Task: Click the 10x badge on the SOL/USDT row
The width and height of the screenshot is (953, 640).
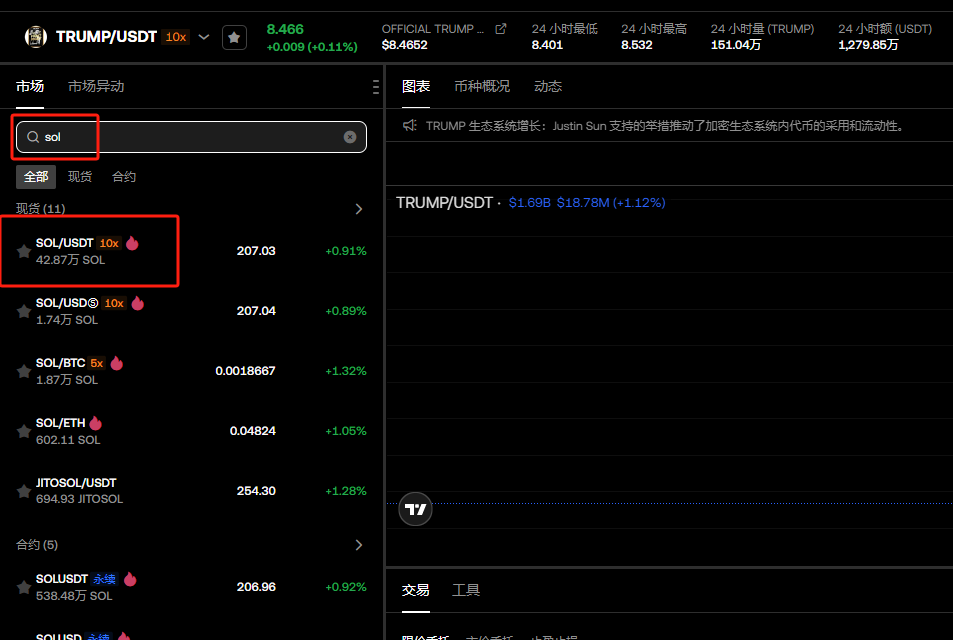Action: pyautogui.click(x=109, y=243)
